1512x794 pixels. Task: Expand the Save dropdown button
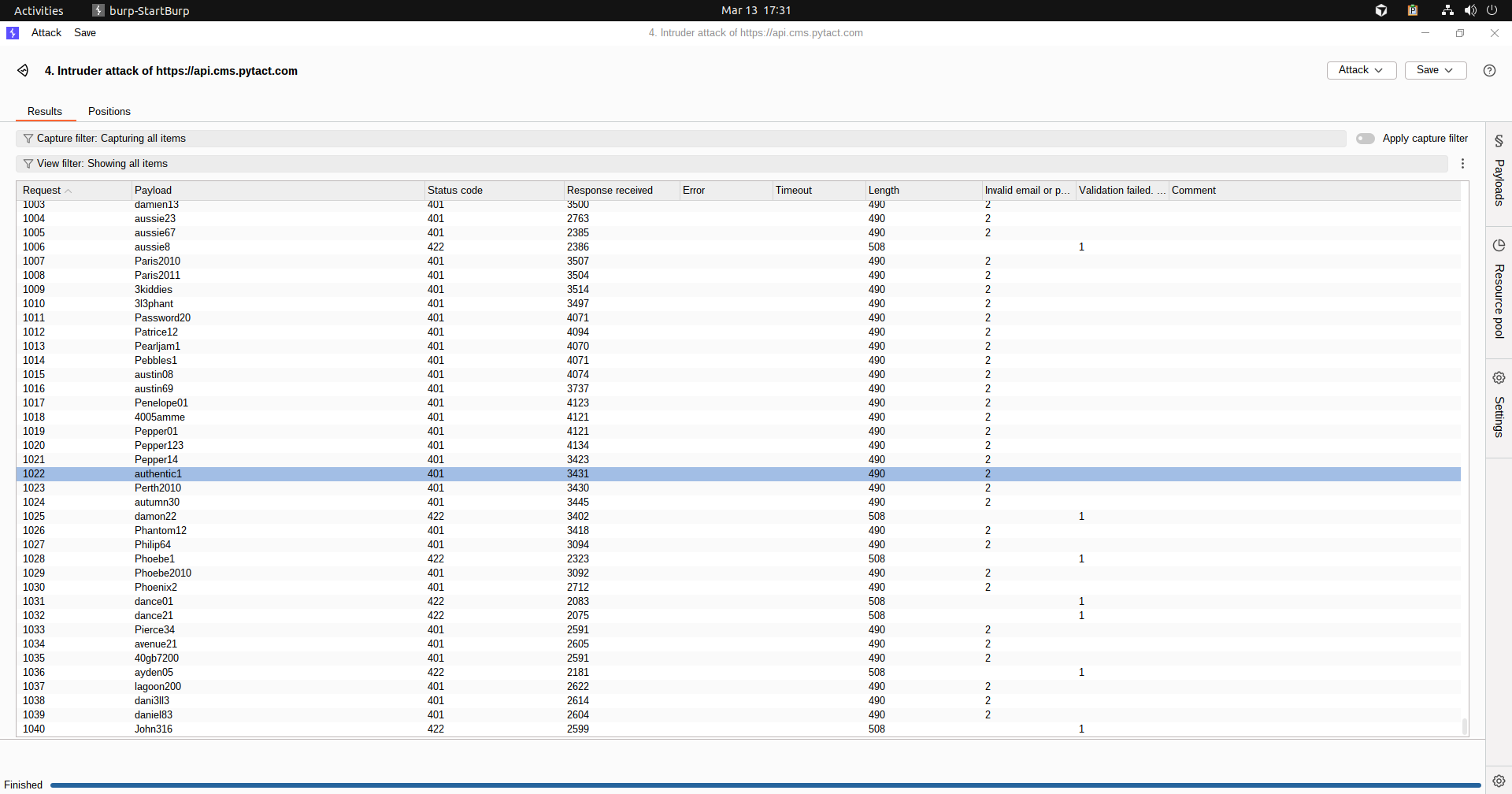[x=1435, y=70]
